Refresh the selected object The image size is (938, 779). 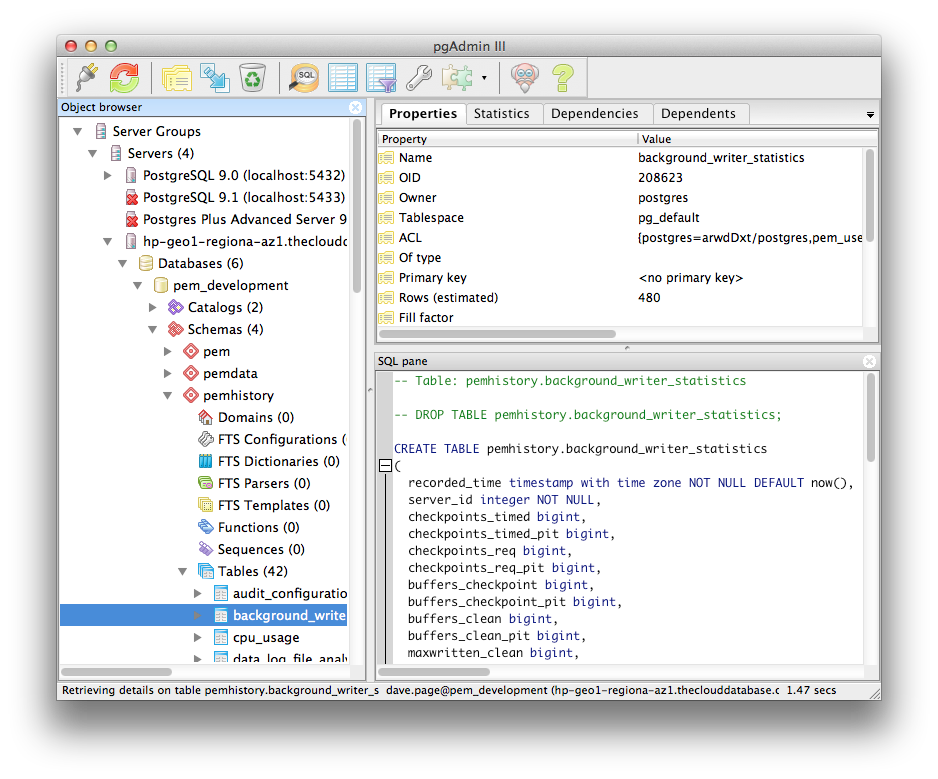(x=125, y=77)
